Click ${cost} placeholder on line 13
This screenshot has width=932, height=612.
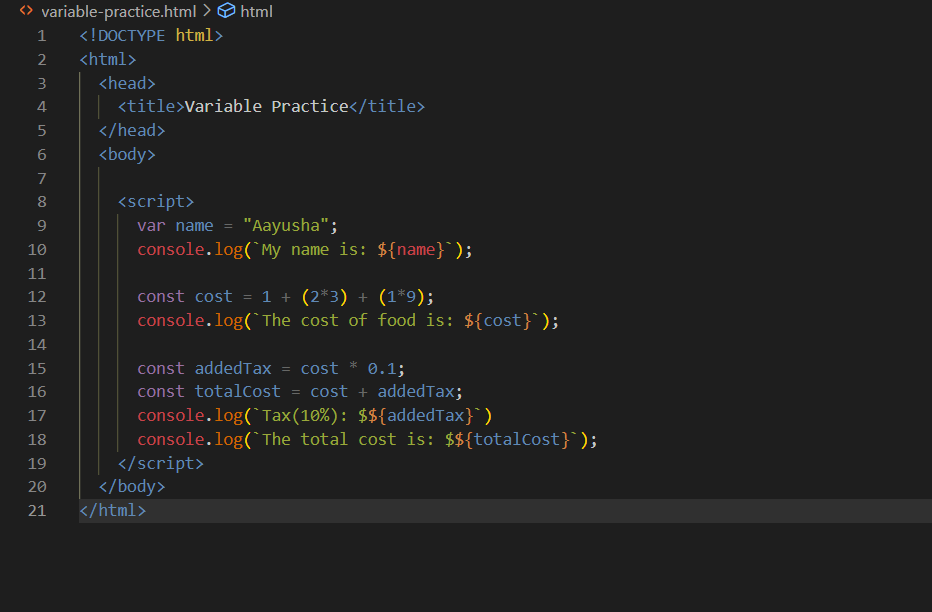pos(498,321)
